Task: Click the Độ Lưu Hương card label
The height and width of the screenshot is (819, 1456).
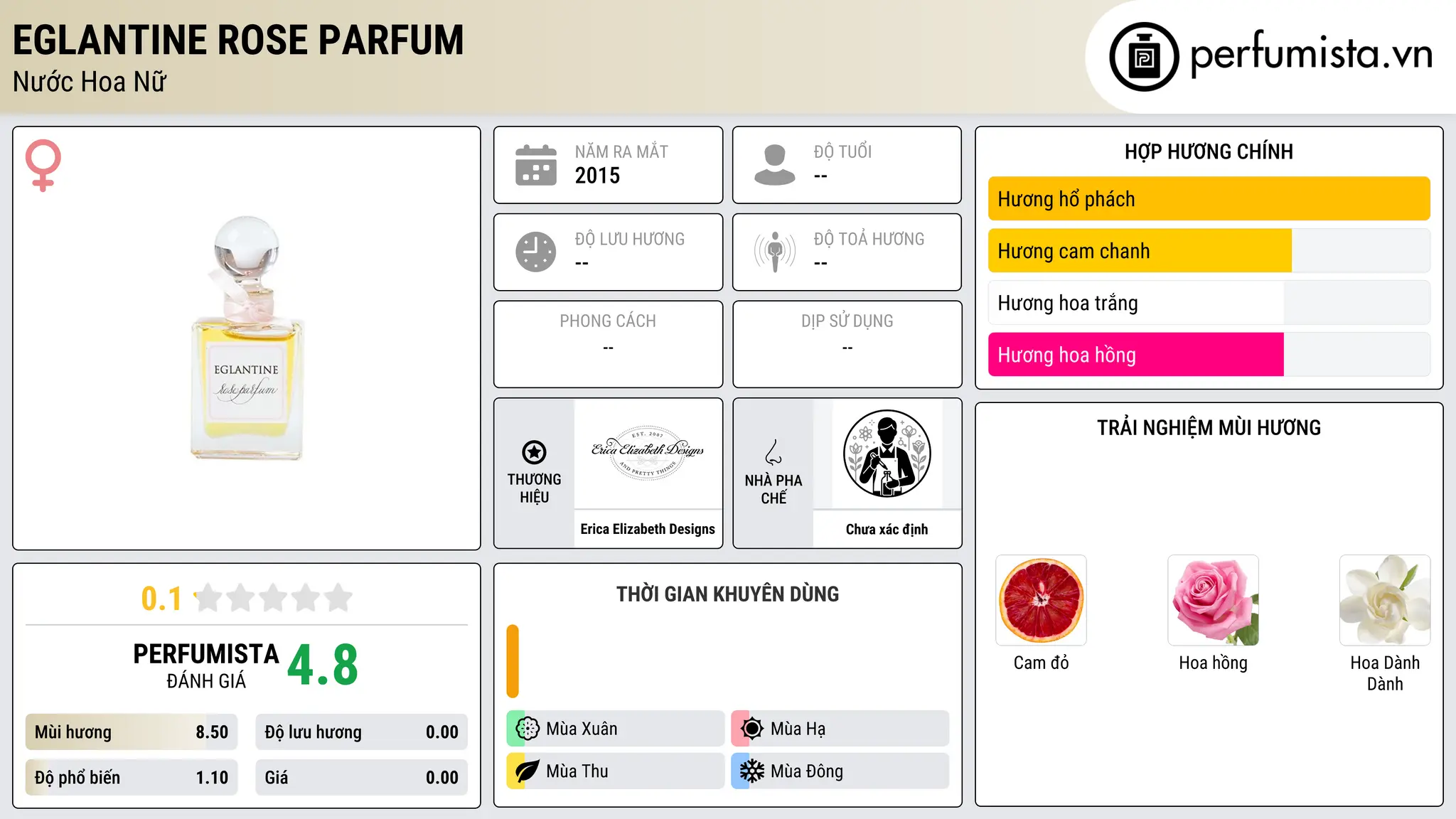Action: pos(629,239)
